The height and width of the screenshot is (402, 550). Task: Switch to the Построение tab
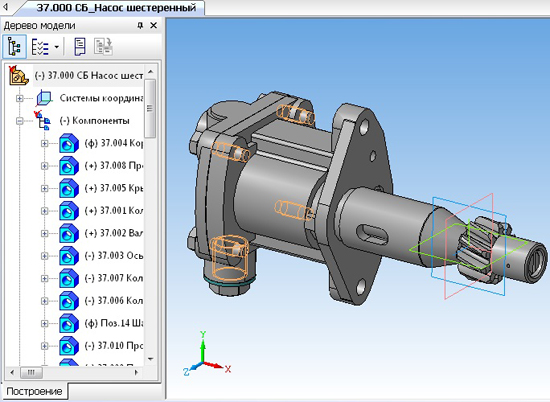click(34, 391)
